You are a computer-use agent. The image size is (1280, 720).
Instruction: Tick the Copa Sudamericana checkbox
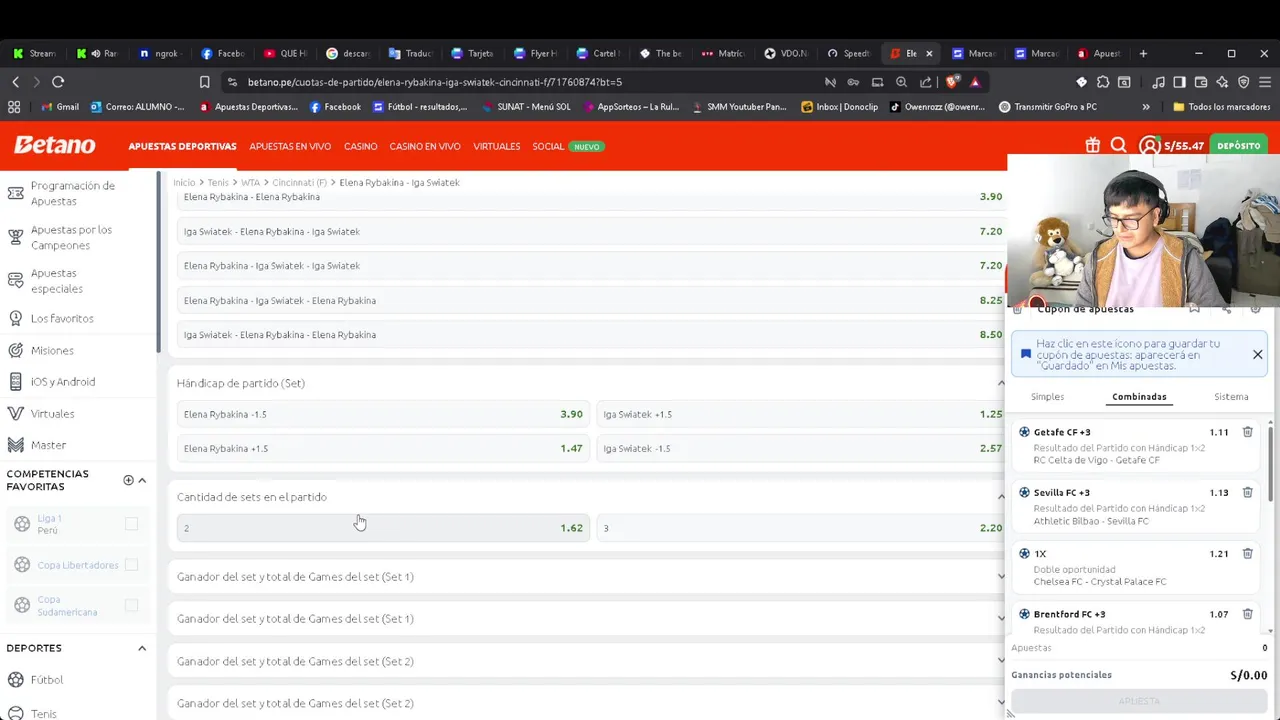point(131,606)
